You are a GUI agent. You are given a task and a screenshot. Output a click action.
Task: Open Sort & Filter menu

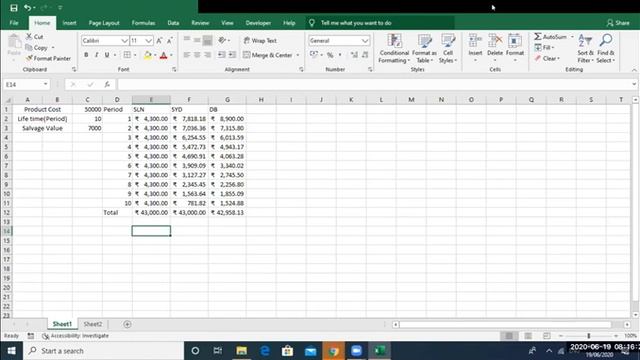585,49
